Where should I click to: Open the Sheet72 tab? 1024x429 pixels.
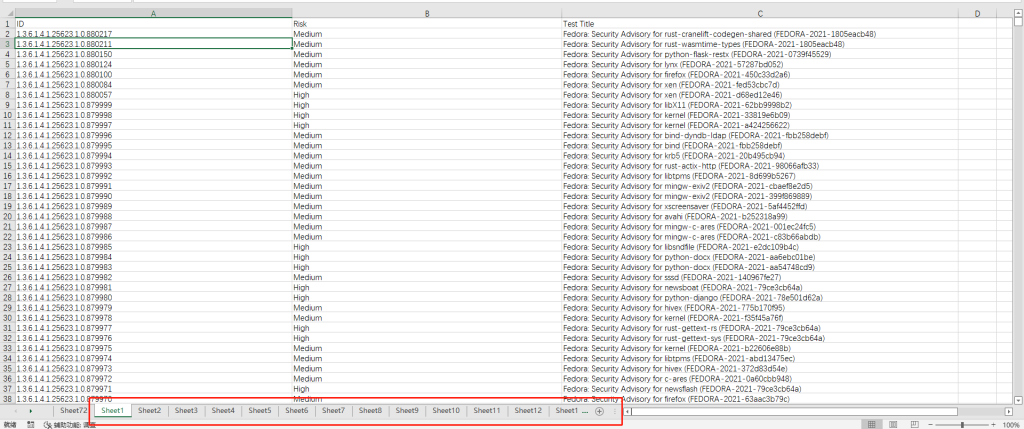[73, 411]
